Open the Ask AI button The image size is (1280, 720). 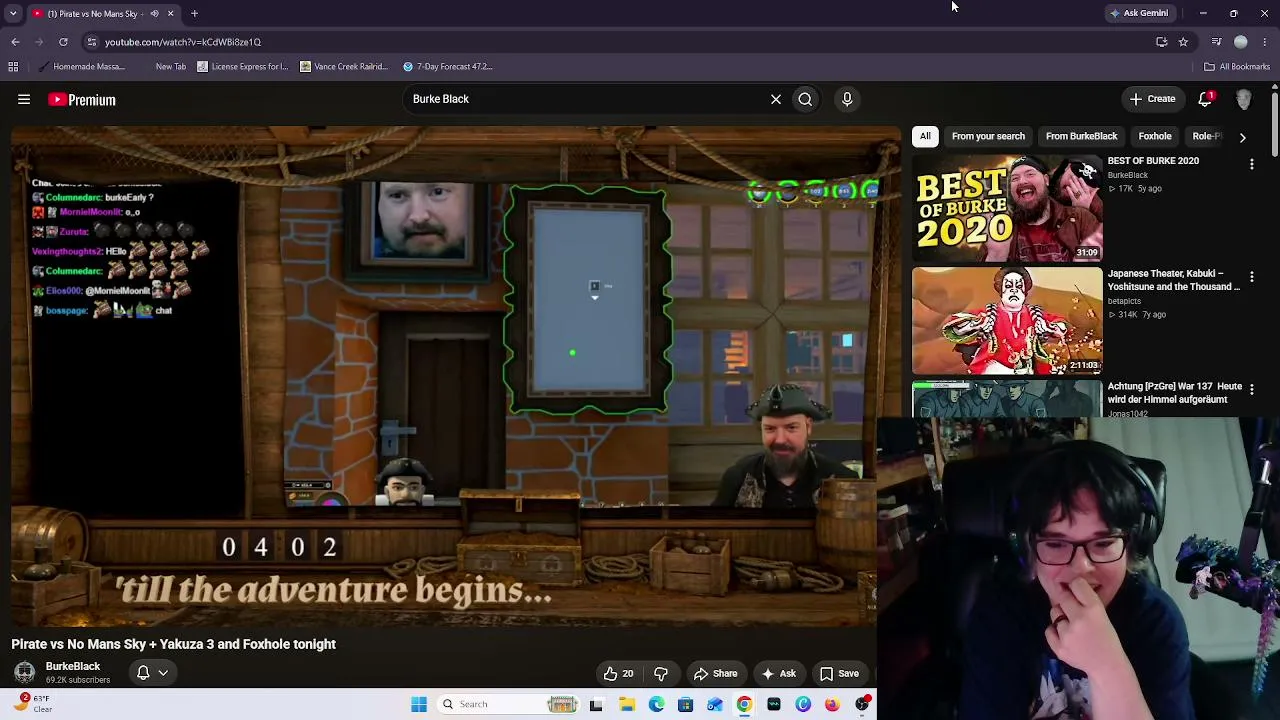[x=778, y=674]
